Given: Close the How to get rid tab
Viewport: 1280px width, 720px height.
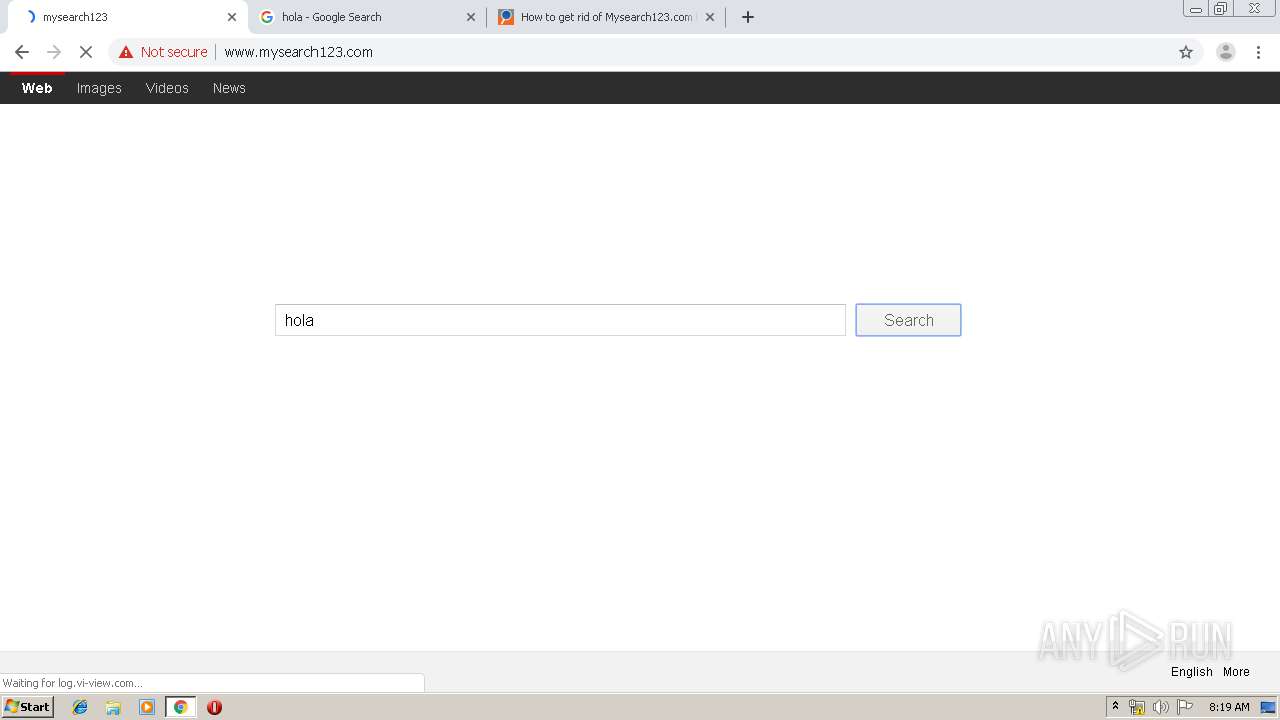Looking at the screenshot, I should (710, 17).
